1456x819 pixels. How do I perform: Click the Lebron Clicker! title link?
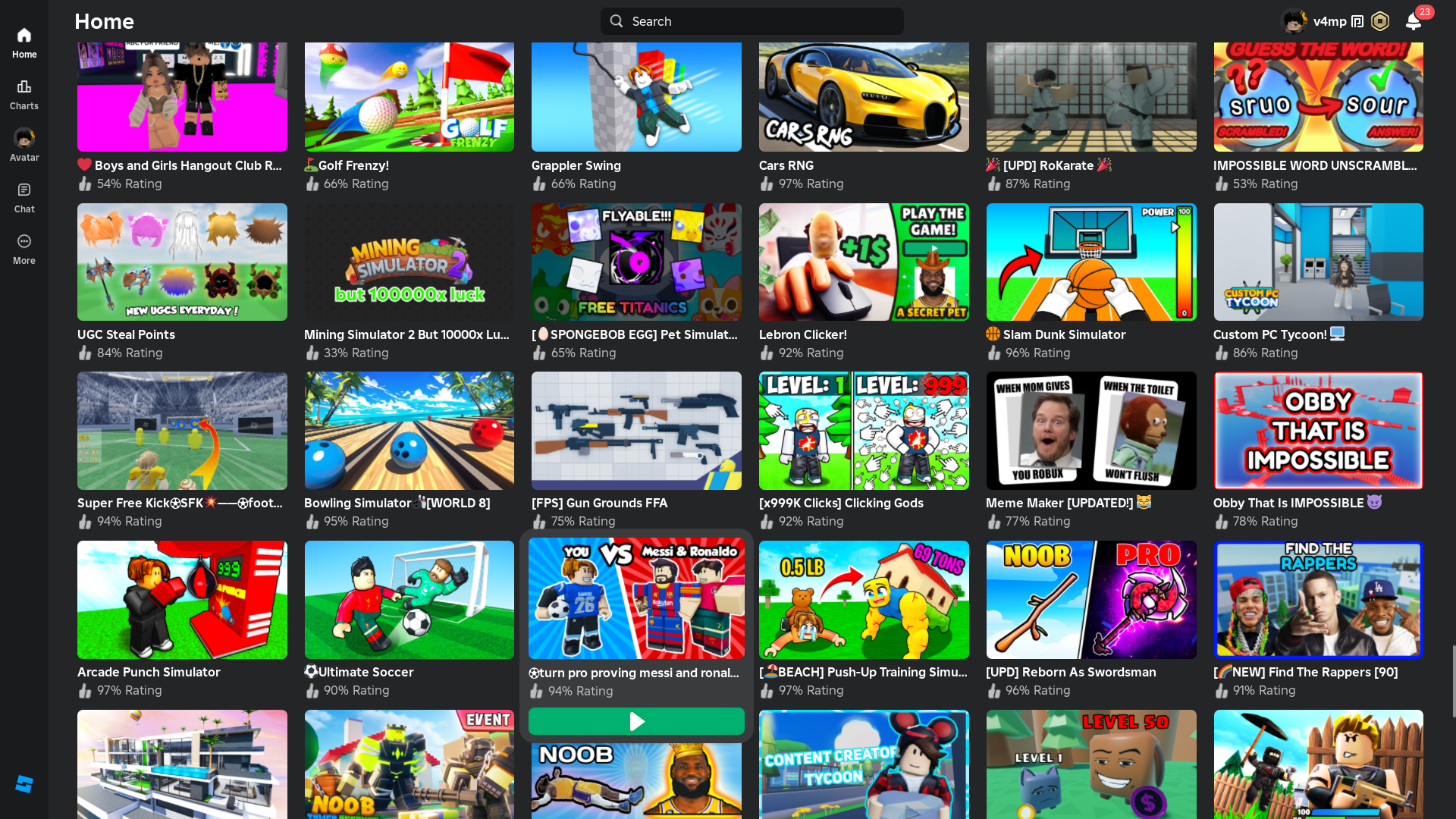[x=802, y=334]
